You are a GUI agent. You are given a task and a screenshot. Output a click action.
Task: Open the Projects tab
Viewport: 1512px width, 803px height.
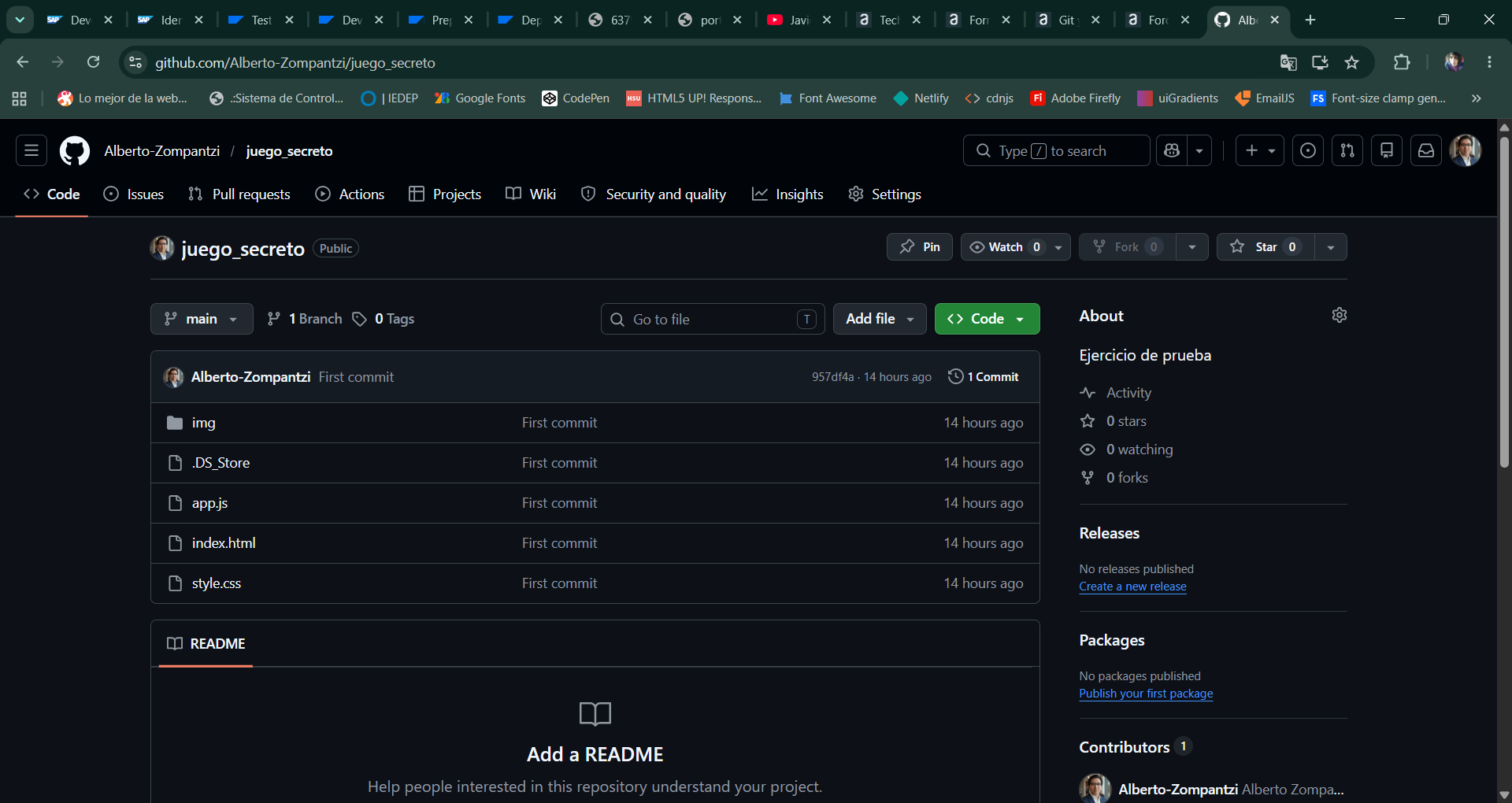[x=445, y=194]
